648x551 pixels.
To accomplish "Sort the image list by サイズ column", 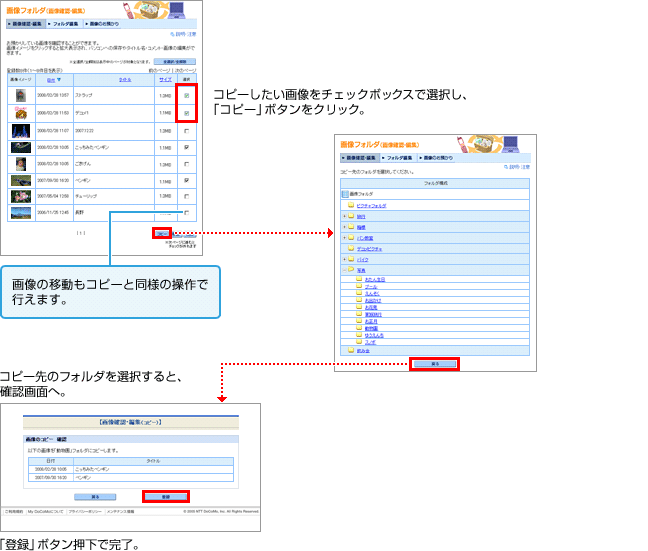I will click(x=166, y=80).
